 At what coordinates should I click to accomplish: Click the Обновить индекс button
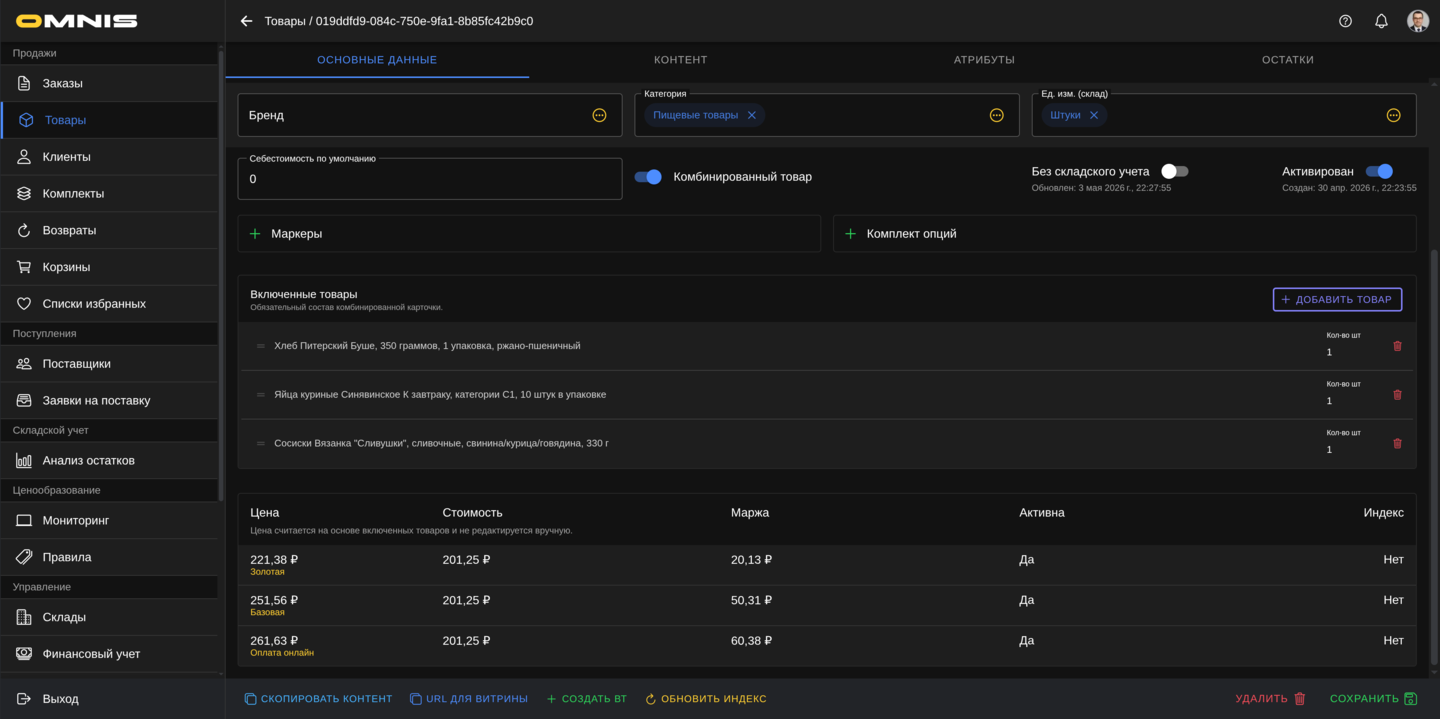tap(705, 699)
